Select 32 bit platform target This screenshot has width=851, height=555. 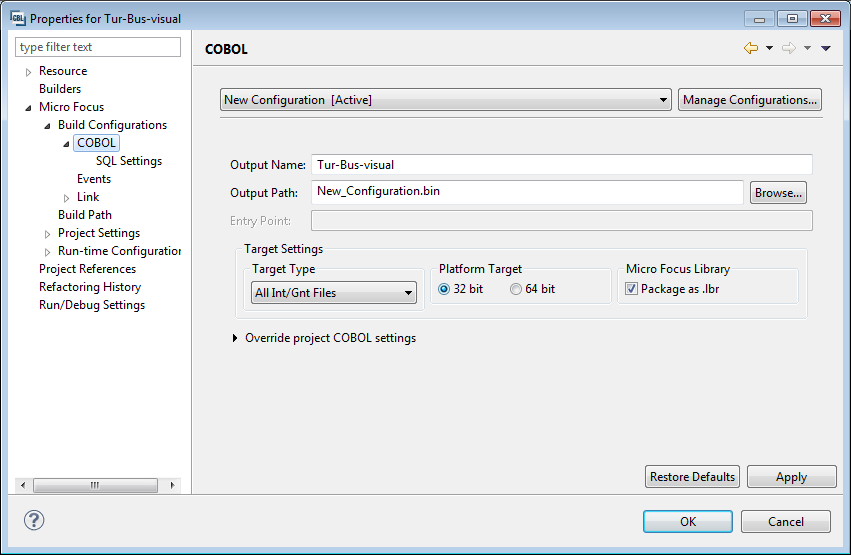pyautogui.click(x=444, y=290)
